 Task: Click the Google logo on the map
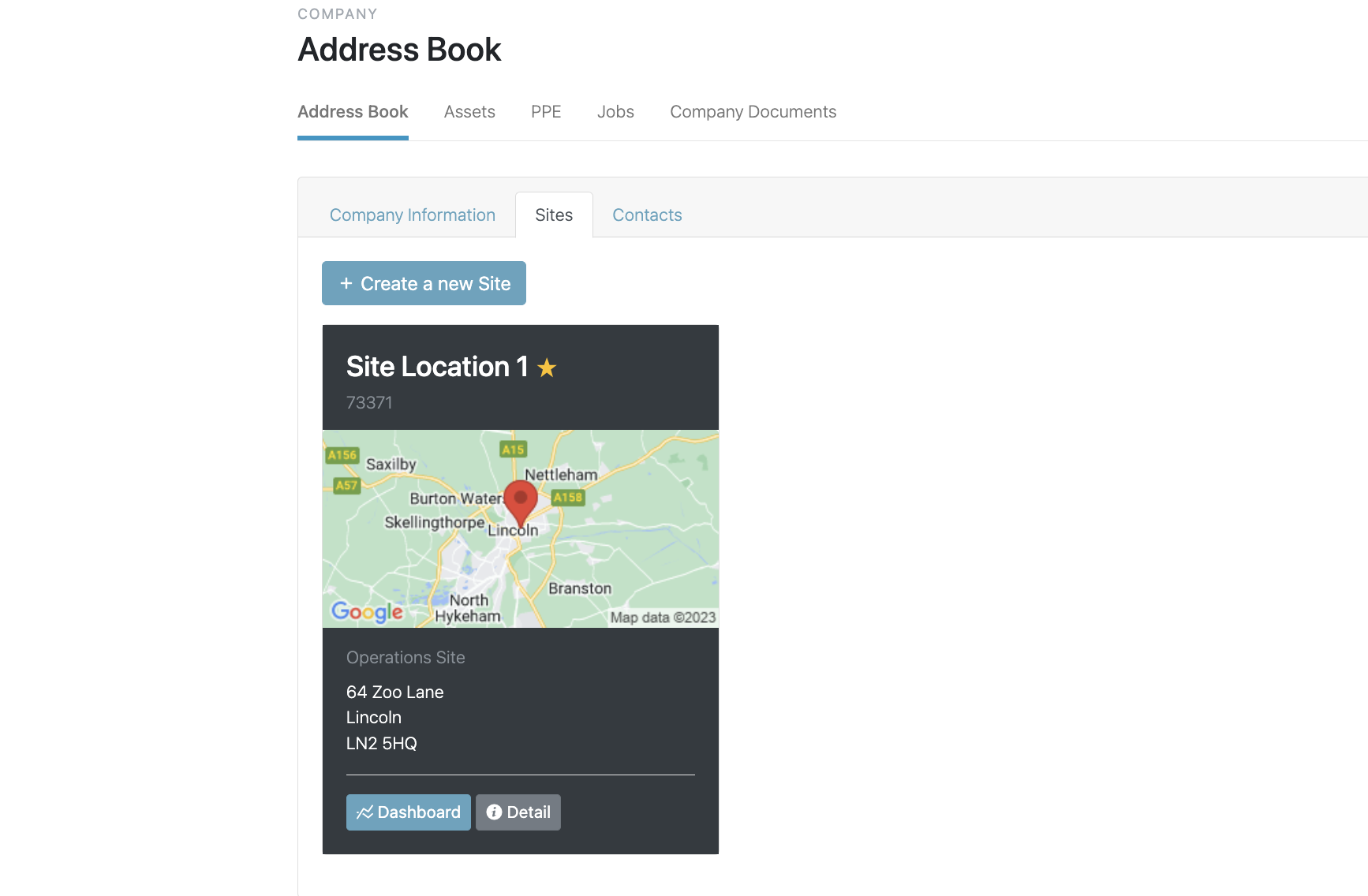click(x=367, y=611)
